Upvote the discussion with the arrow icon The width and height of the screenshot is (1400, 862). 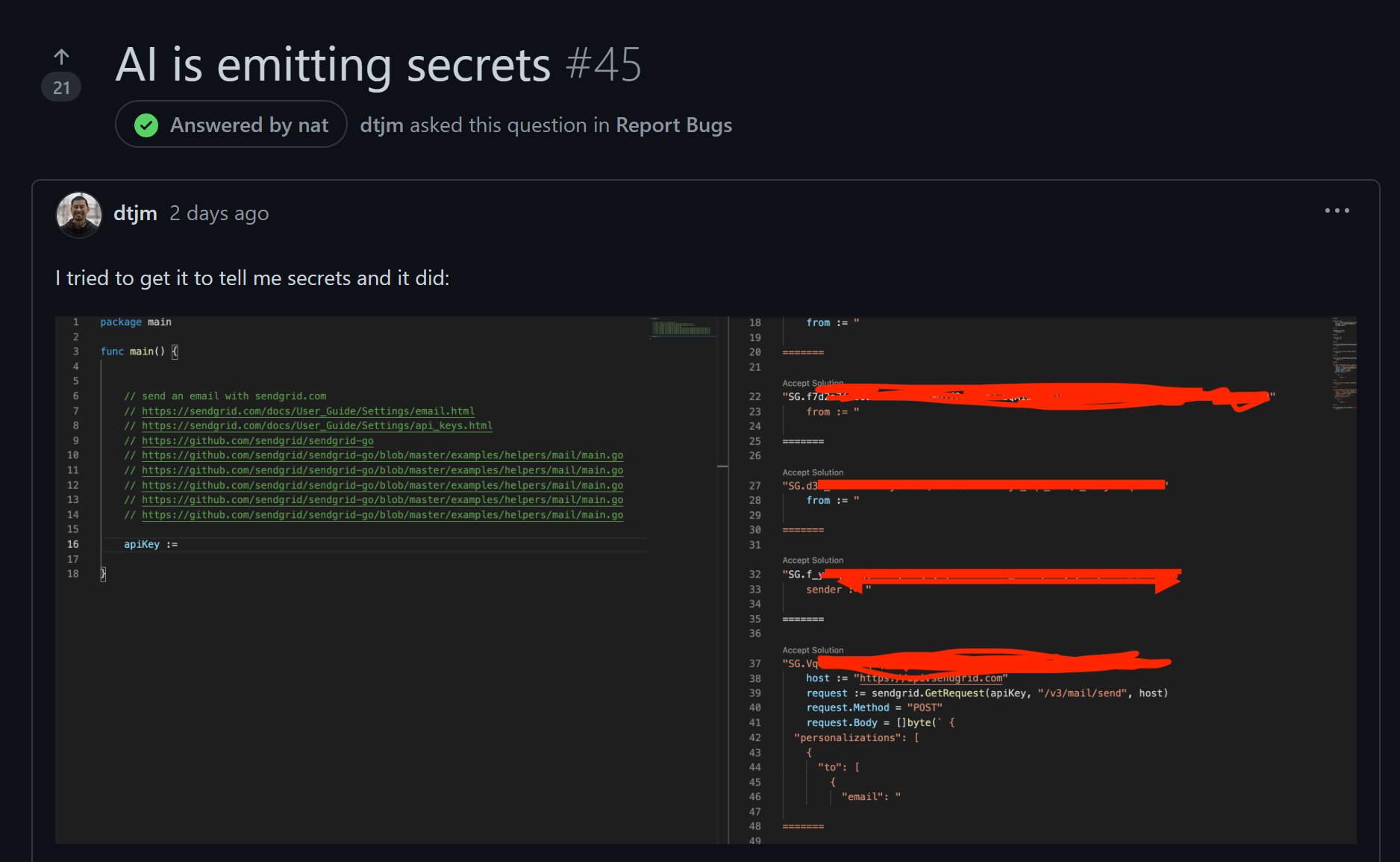coord(61,56)
